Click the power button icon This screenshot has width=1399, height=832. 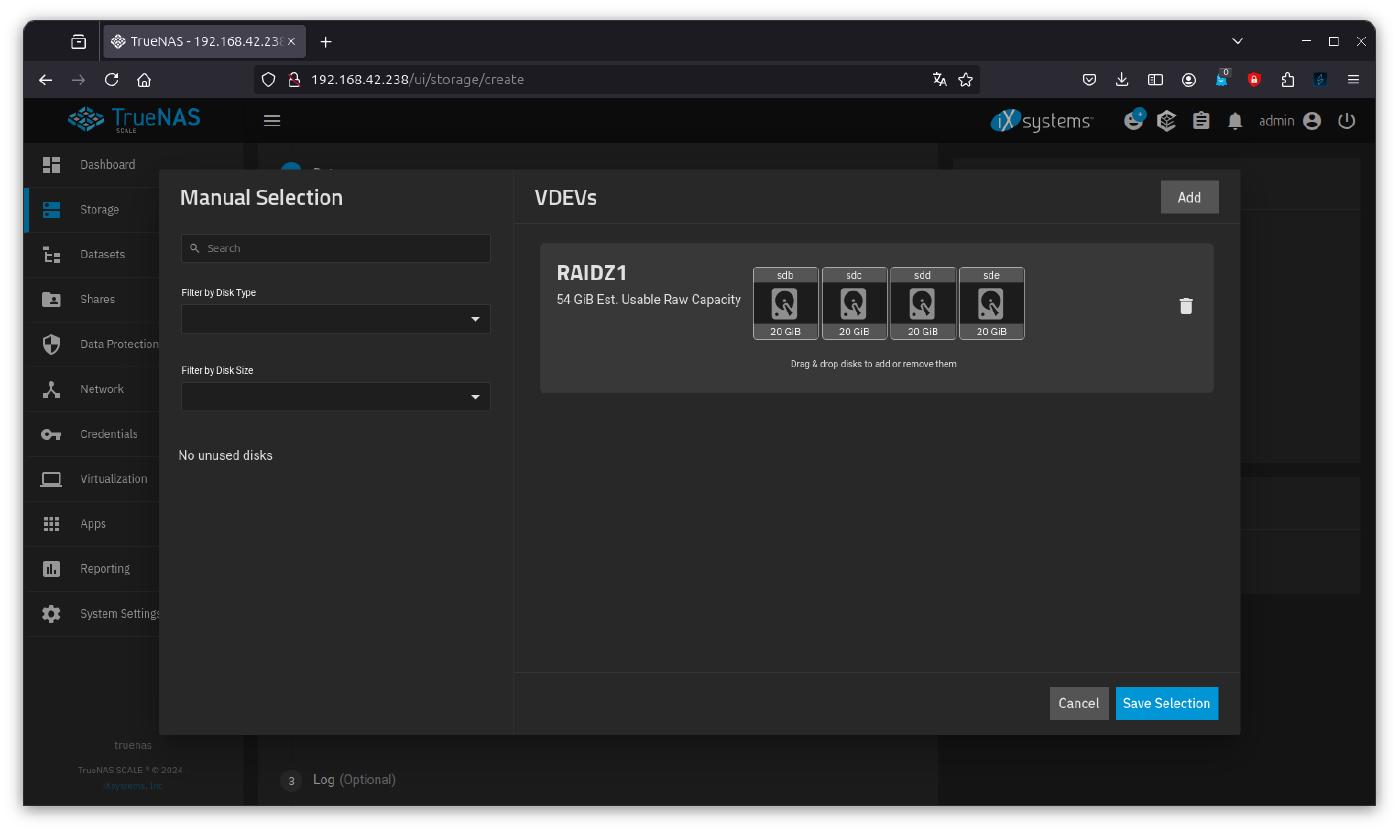pyautogui.click(x=1346, y=121)
